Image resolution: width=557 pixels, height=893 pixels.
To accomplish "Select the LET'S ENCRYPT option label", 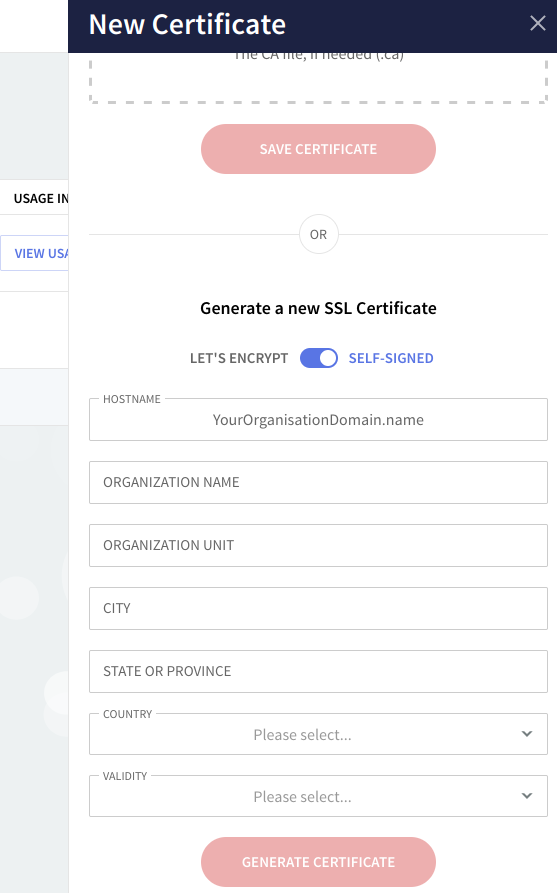I will click(239, 358).
